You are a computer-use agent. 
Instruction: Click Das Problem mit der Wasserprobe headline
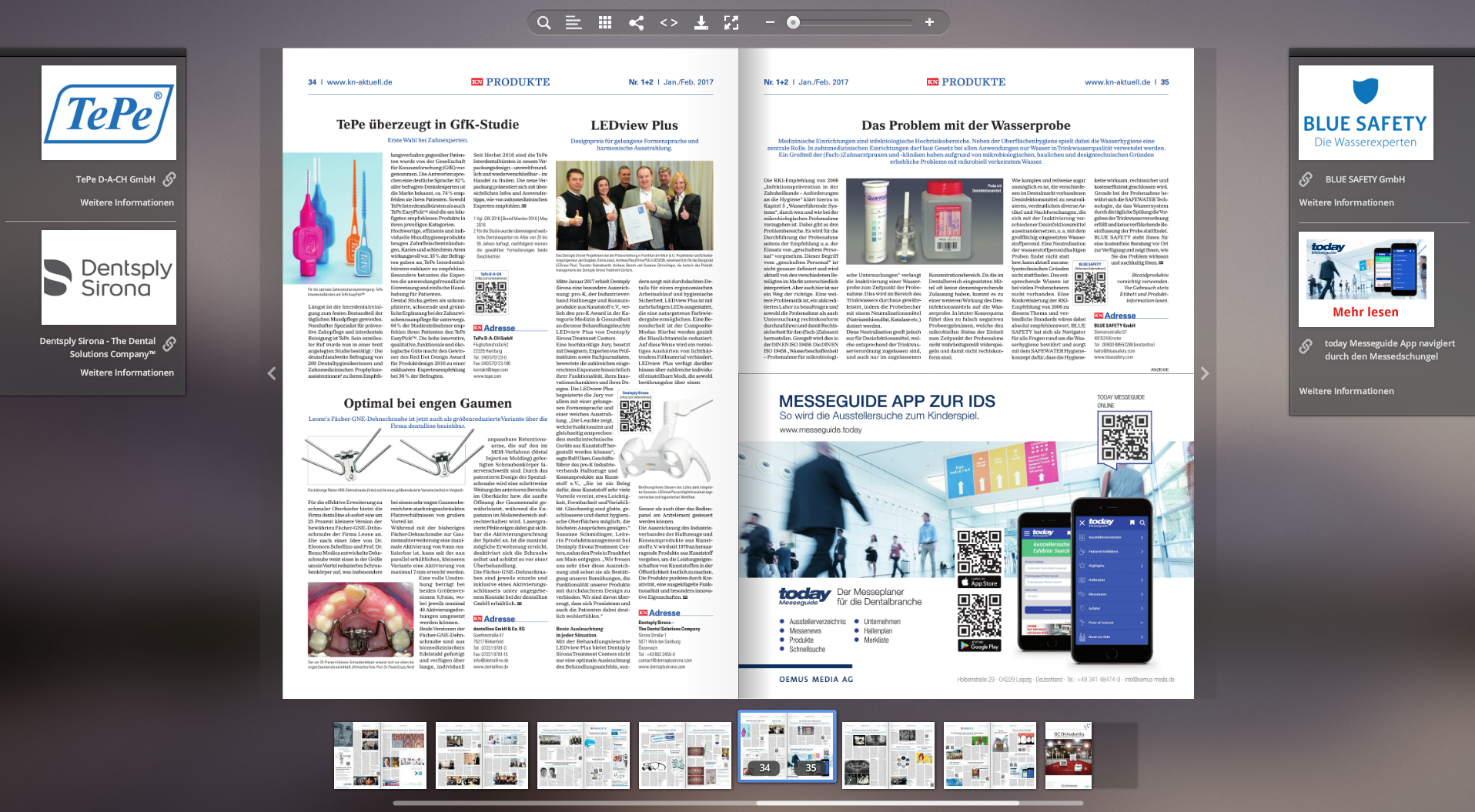pos(965,125)
